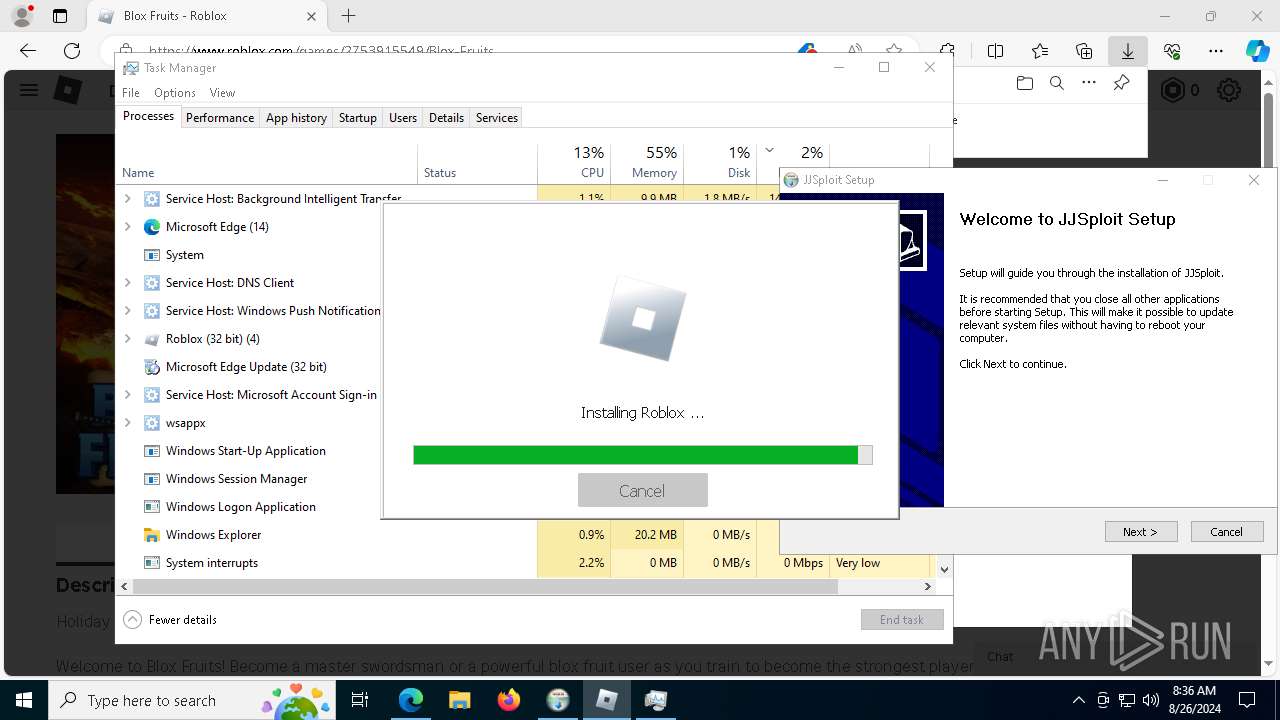Image resolution: width=1280 pixels, height=720 pixels.
Task: Pin the Downloads panel
Action: (1121, 84)
